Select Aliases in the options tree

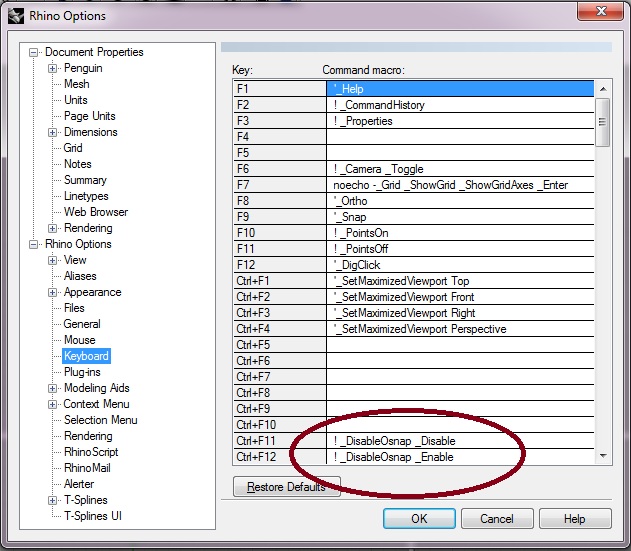pyautogui.click(x=80, y=276)
